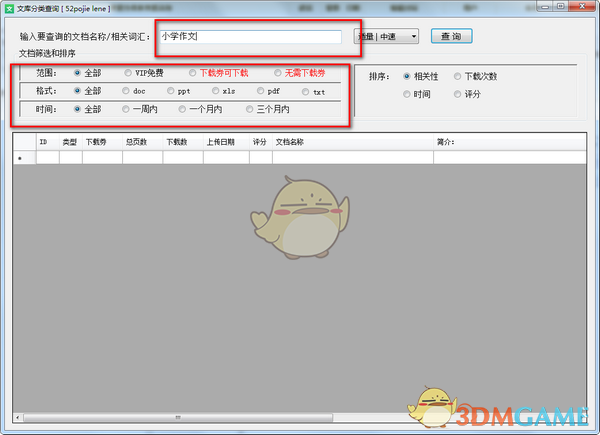Viewport: 600px width, 435px height.
Task: Click the scrollbar left arrow
Action: tap(18, 417)
